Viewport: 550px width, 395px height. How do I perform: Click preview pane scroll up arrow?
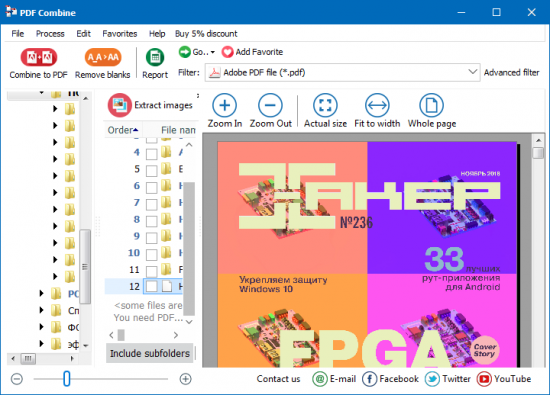click(x=538, y=140)
